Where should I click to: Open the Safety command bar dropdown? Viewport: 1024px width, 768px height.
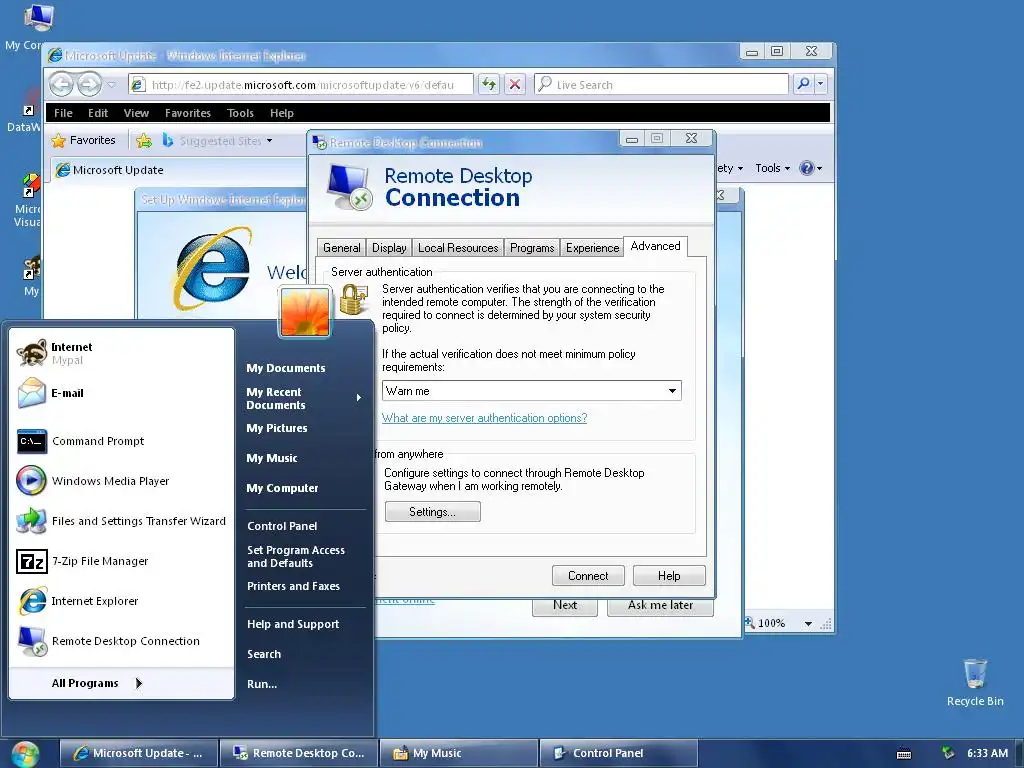(730, 168)
